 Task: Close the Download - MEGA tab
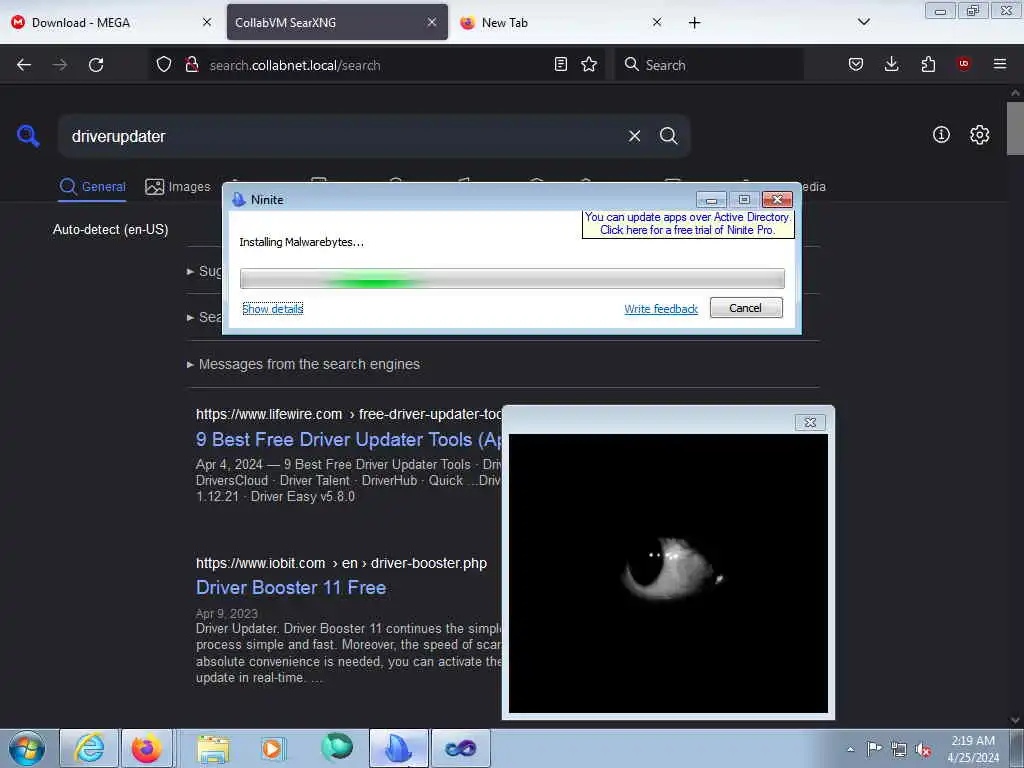(207, 22)
